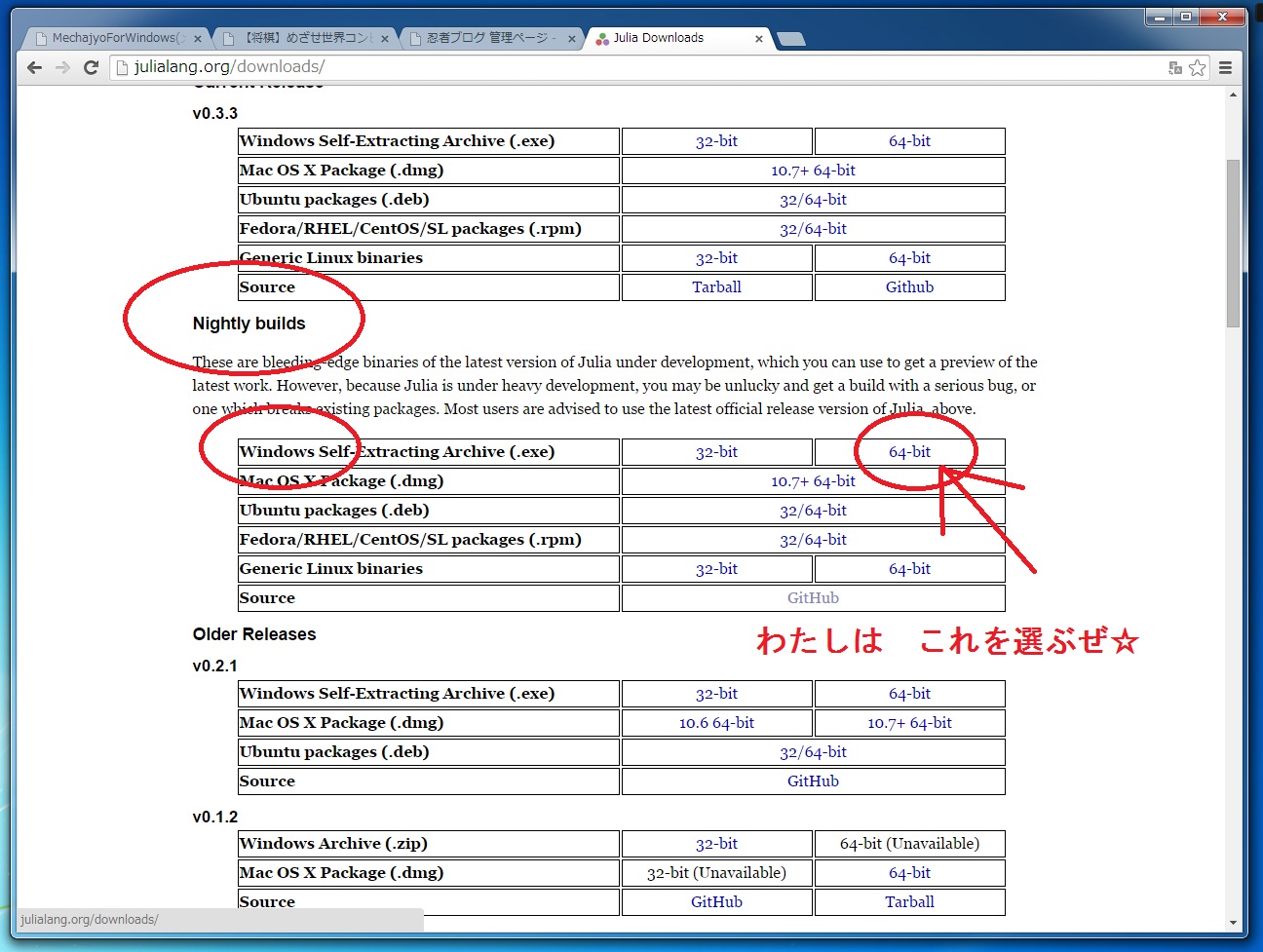1263x952 pixels.
Task: Download nightly Windows 32-bit build
Action: click(x=716, y=452)
